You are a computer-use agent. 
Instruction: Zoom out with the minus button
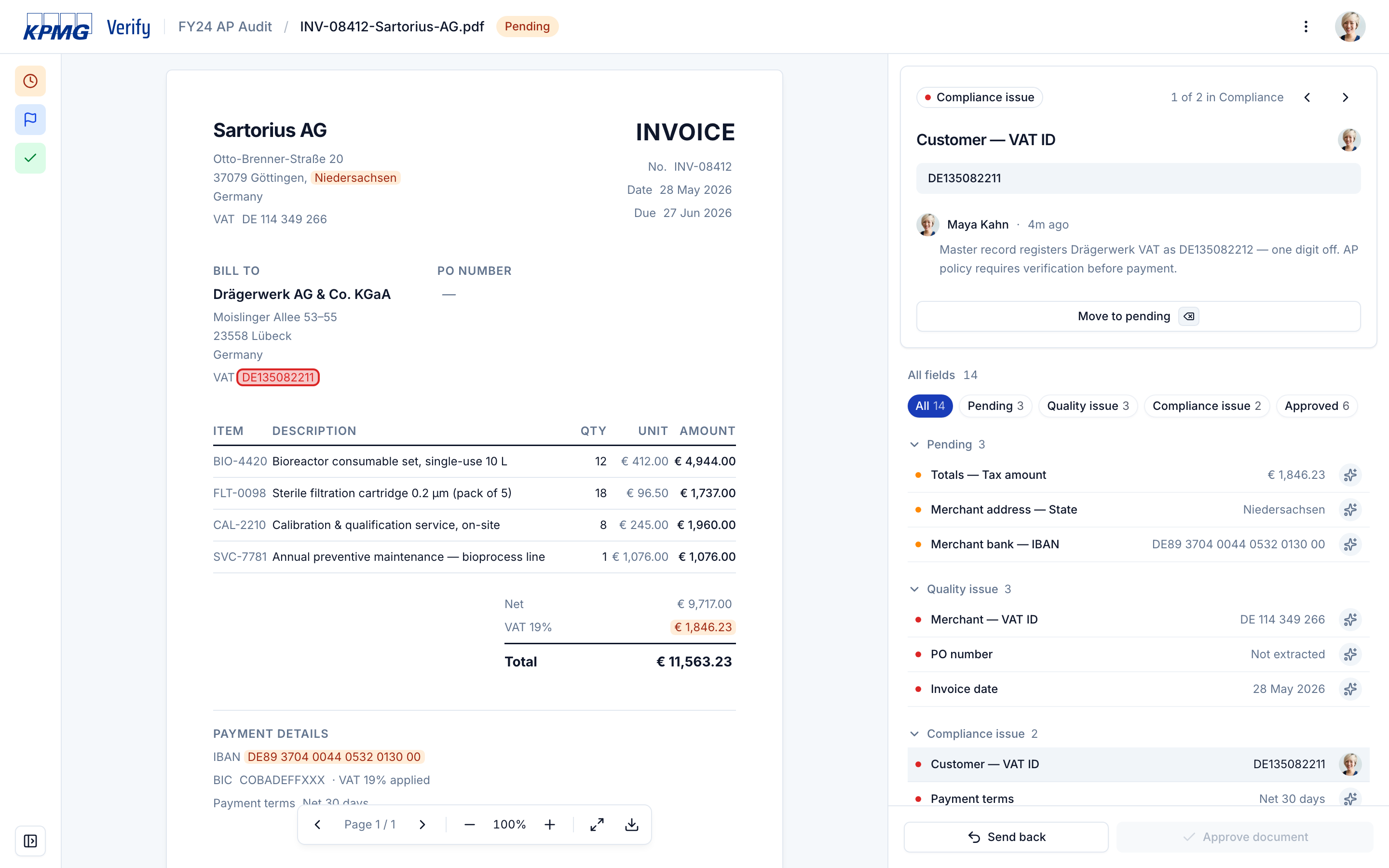coord(469,825)
